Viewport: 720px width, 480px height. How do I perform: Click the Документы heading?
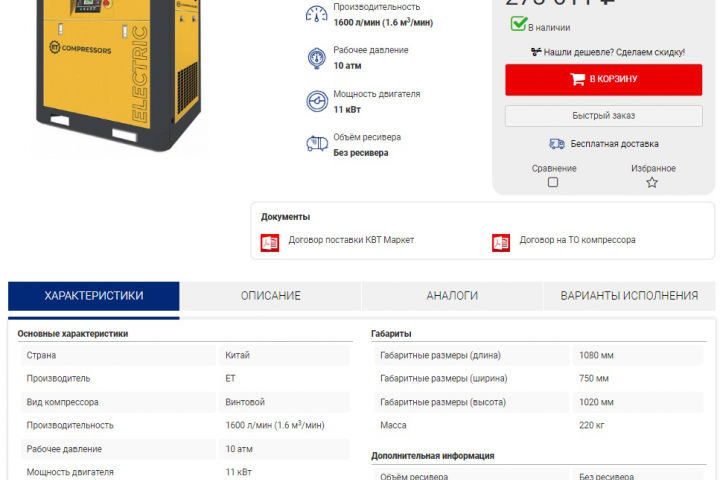(285, 217)
